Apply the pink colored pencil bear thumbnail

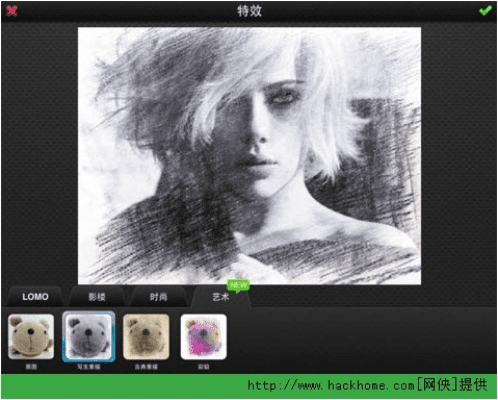[x=204, y=337]
